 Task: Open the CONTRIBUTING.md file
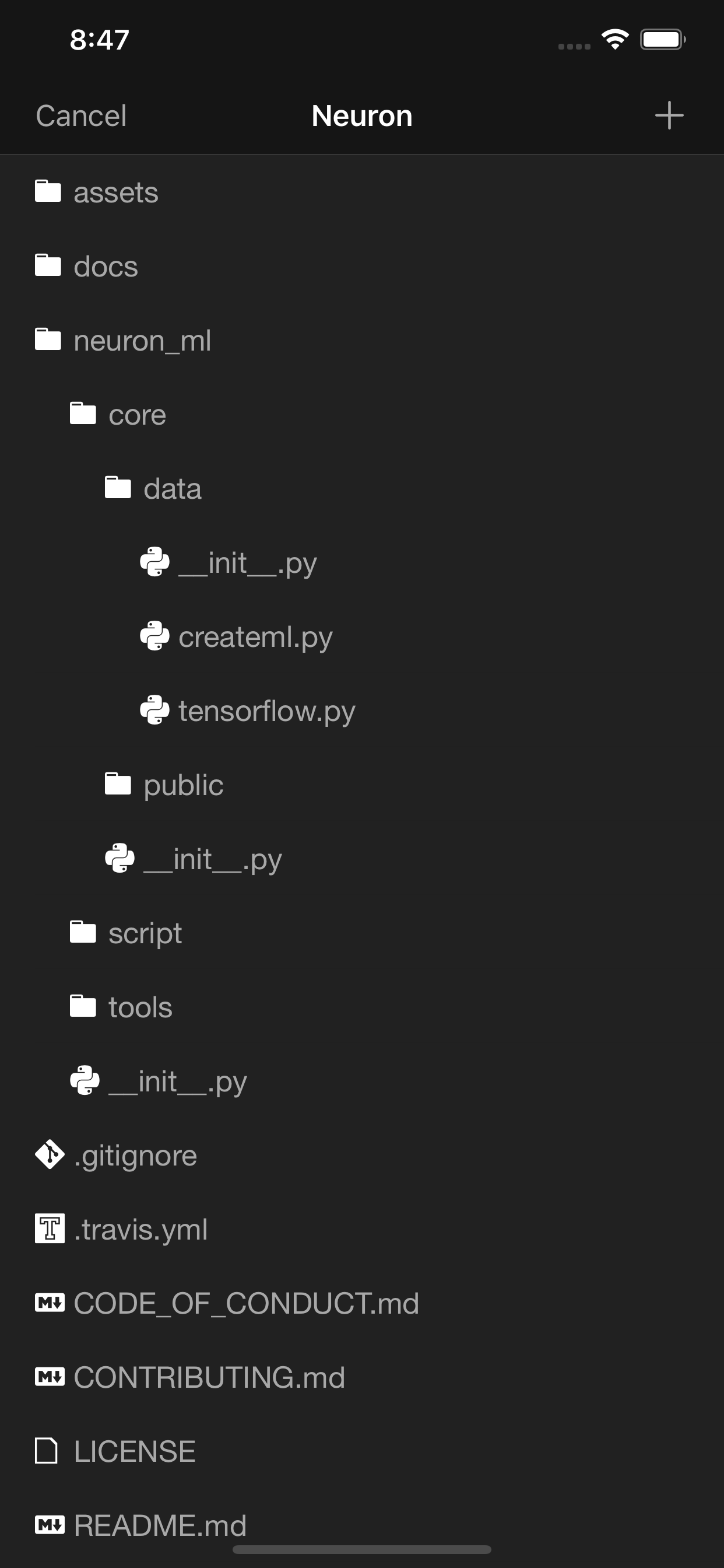click(x=208, y=1377)
